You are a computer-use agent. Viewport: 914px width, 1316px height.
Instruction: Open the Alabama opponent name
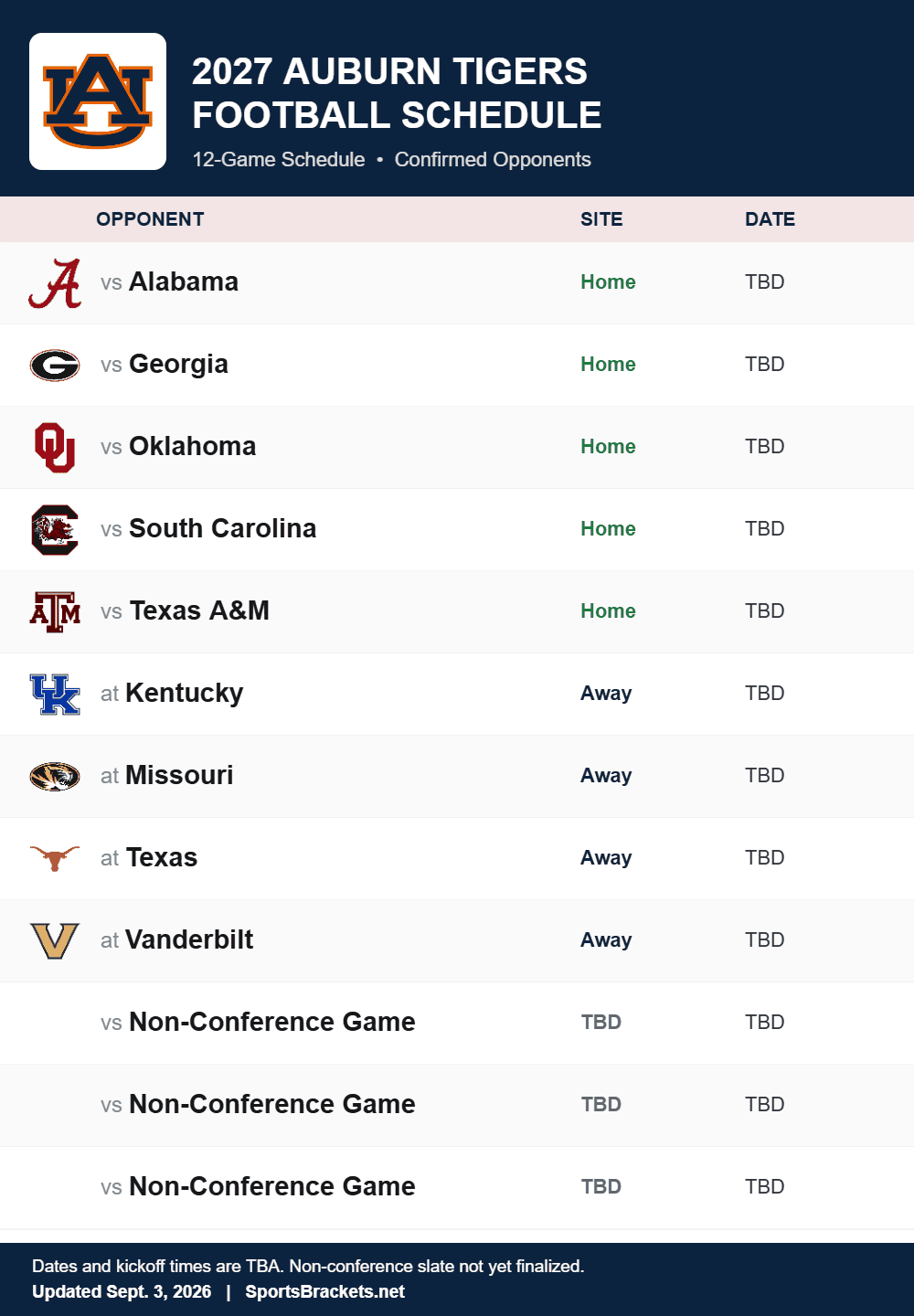[x=184, y=281]
